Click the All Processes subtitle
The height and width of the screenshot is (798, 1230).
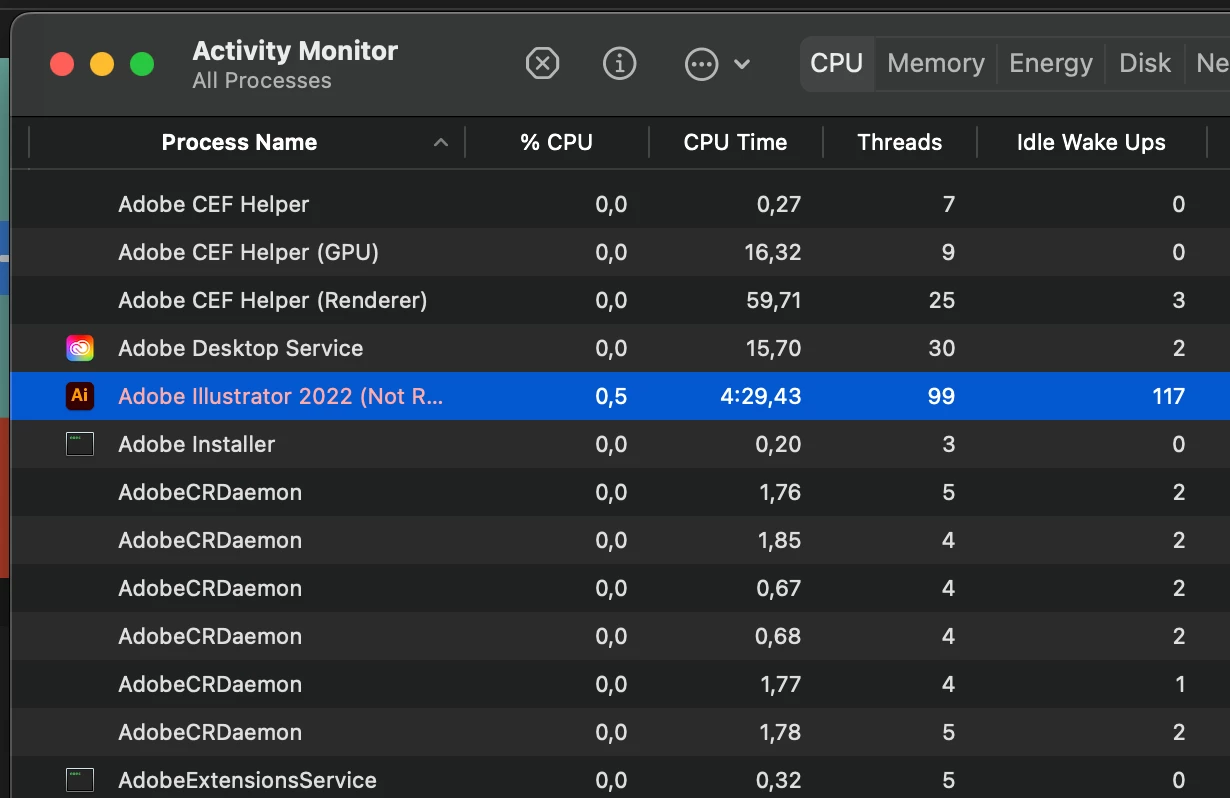coord(262,81)
